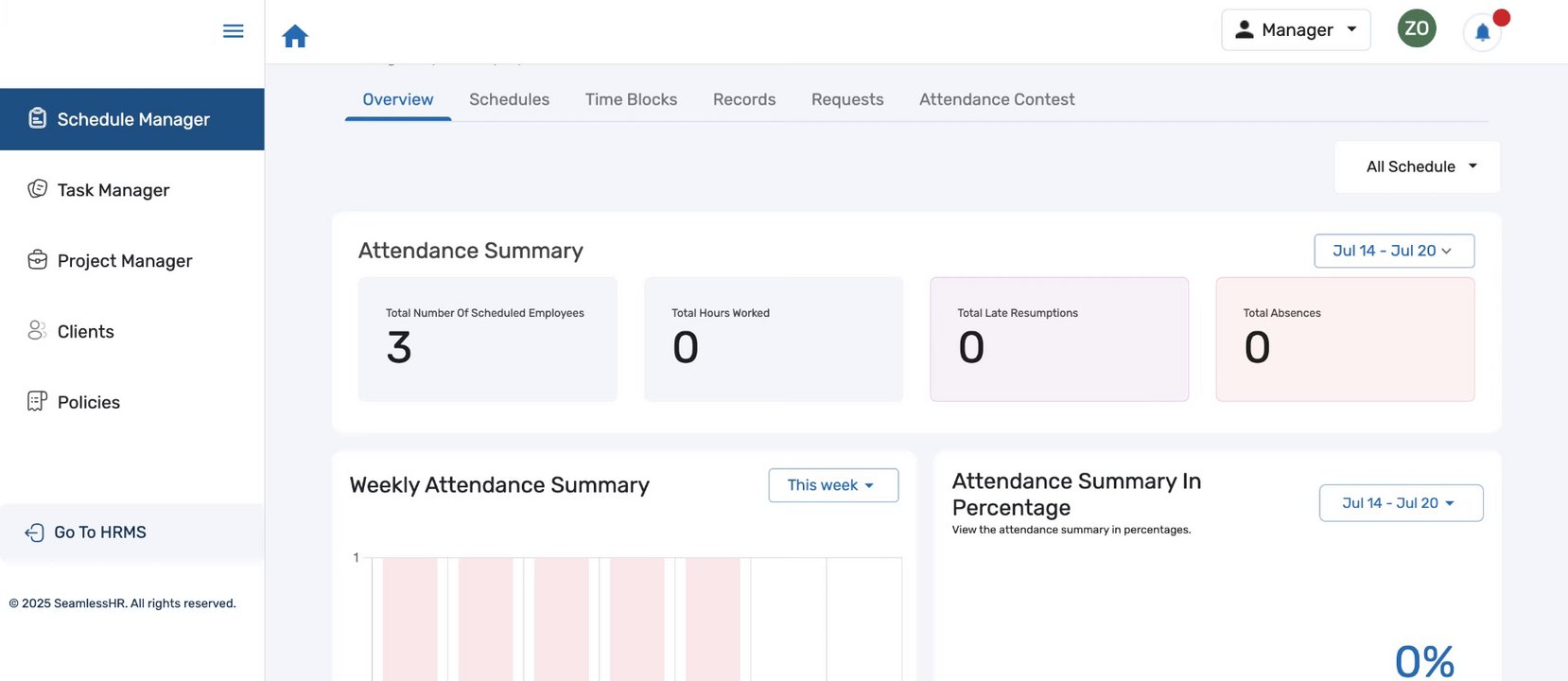Screen dimensions: 1568x681
Task: Click the Clients sidebar icon
Action: pyautogui.click(x=37, y=330)
